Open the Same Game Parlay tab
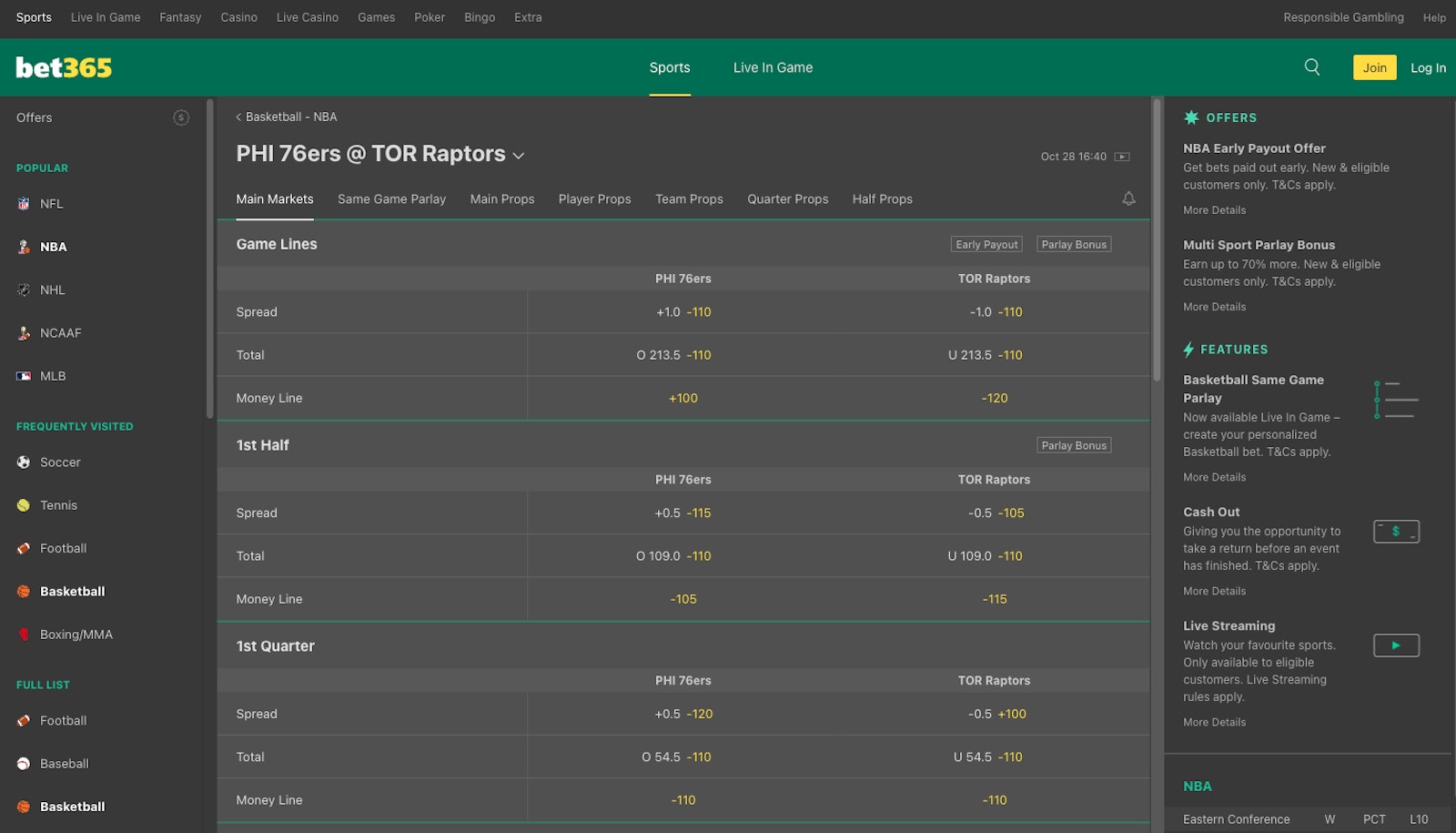 [391, 198]
